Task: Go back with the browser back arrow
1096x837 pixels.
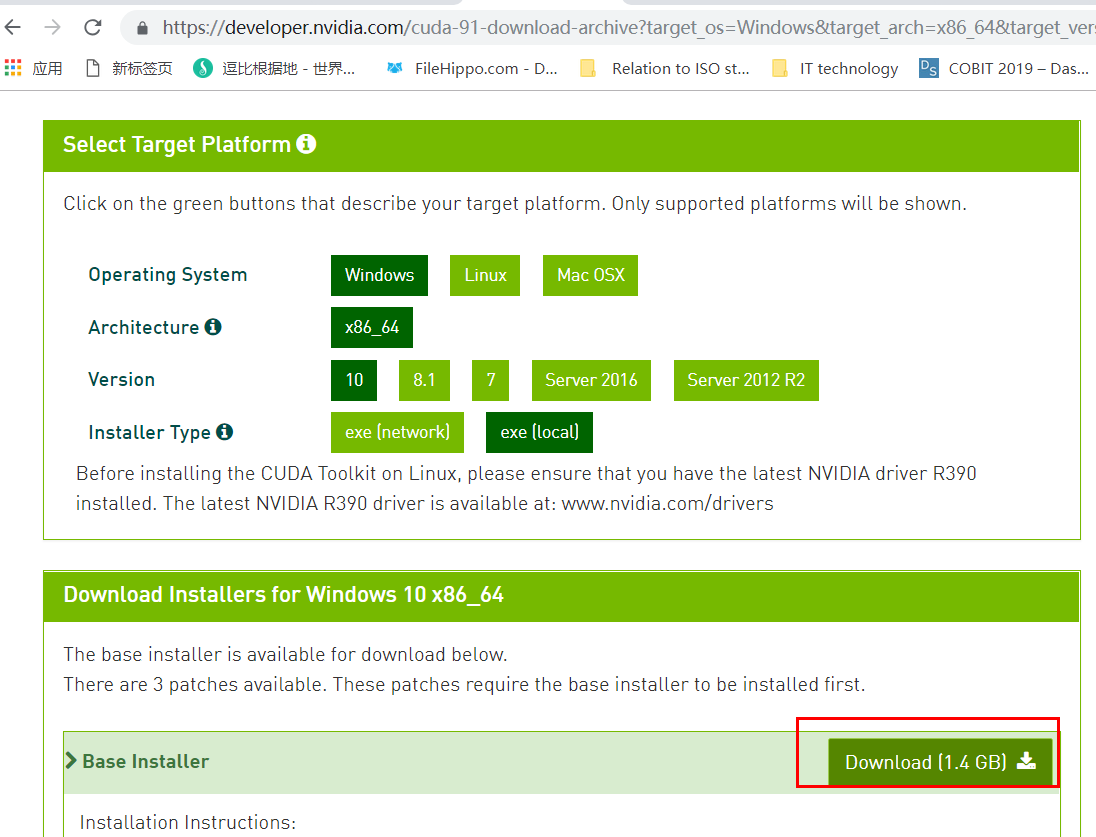Action: (x=13, y=27)
